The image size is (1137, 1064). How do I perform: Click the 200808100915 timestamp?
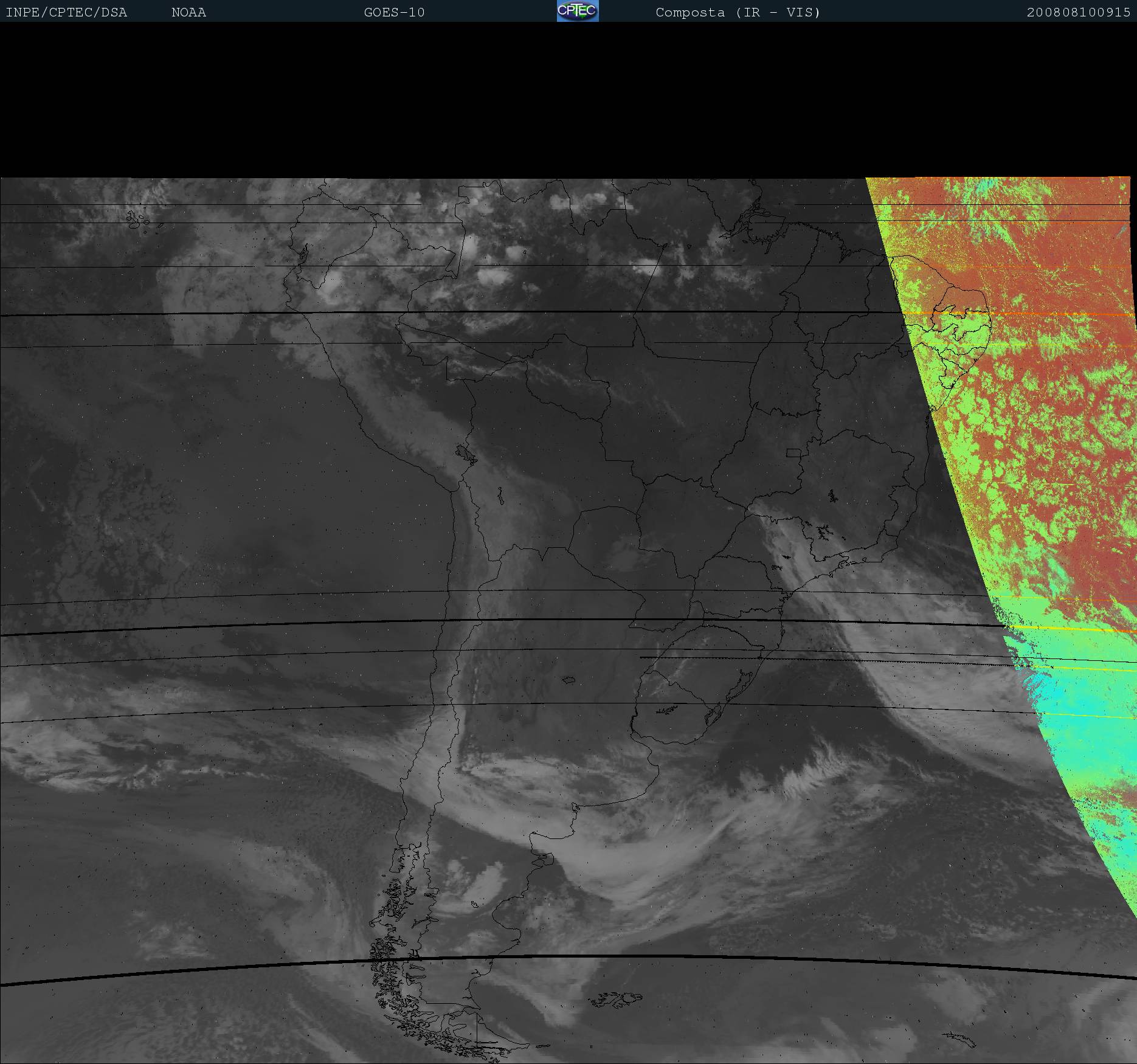click(x=1078, y=12)
